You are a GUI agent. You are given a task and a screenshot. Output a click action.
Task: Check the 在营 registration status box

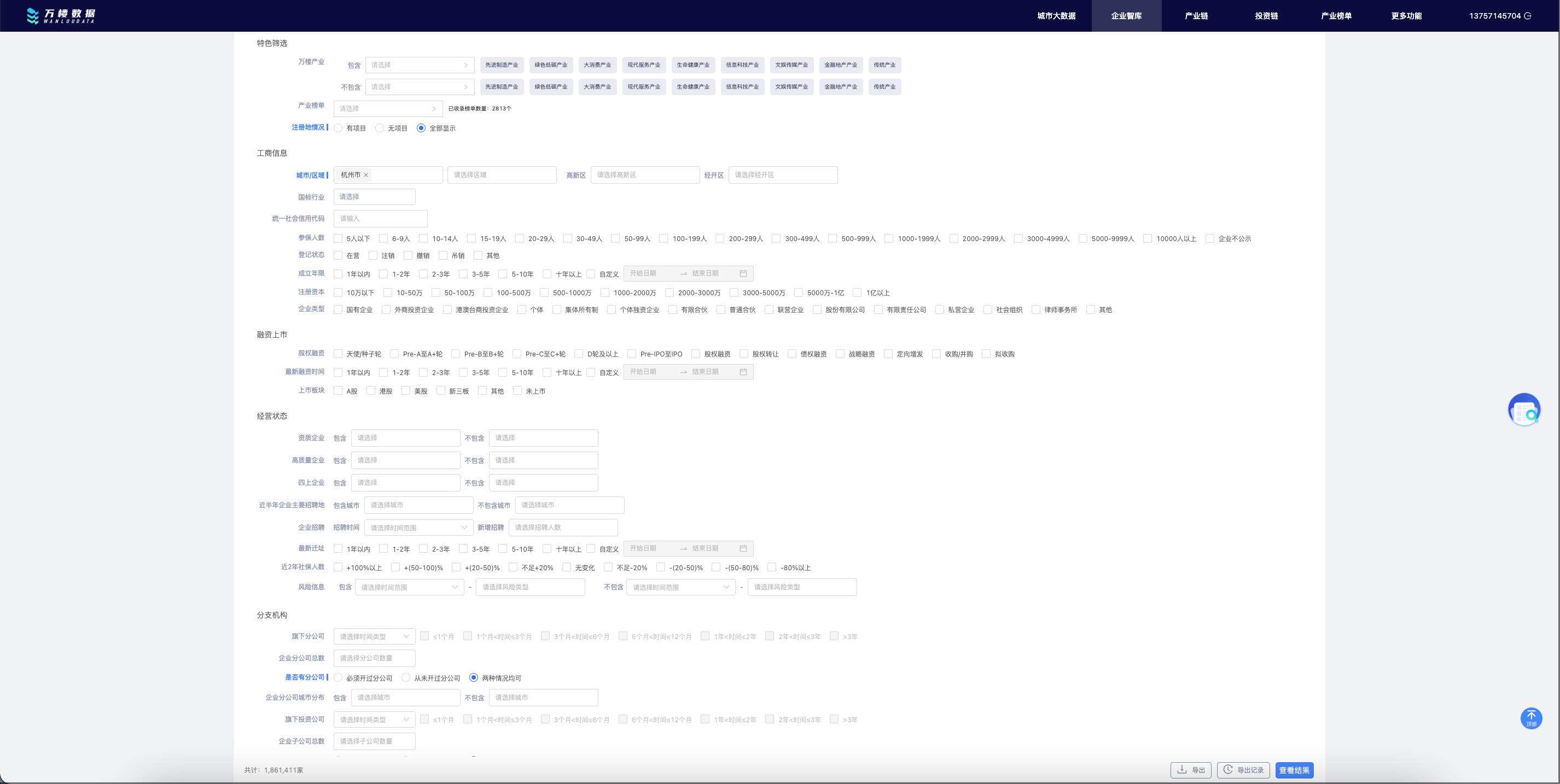tap(339, 255)
